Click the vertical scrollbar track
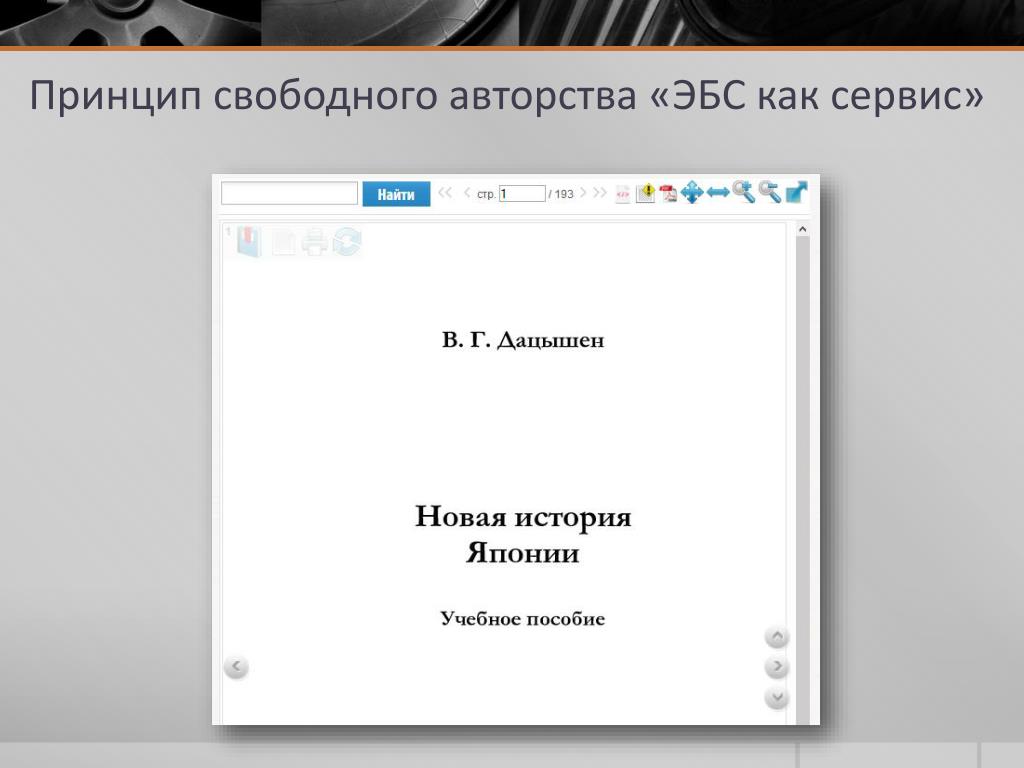Viewport: 1024px width, 768px height. [803, 480]
